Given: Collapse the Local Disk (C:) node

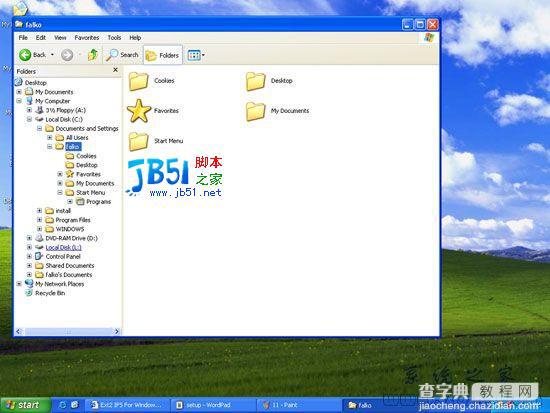Looking at the screenshot, I should [29, 119].
